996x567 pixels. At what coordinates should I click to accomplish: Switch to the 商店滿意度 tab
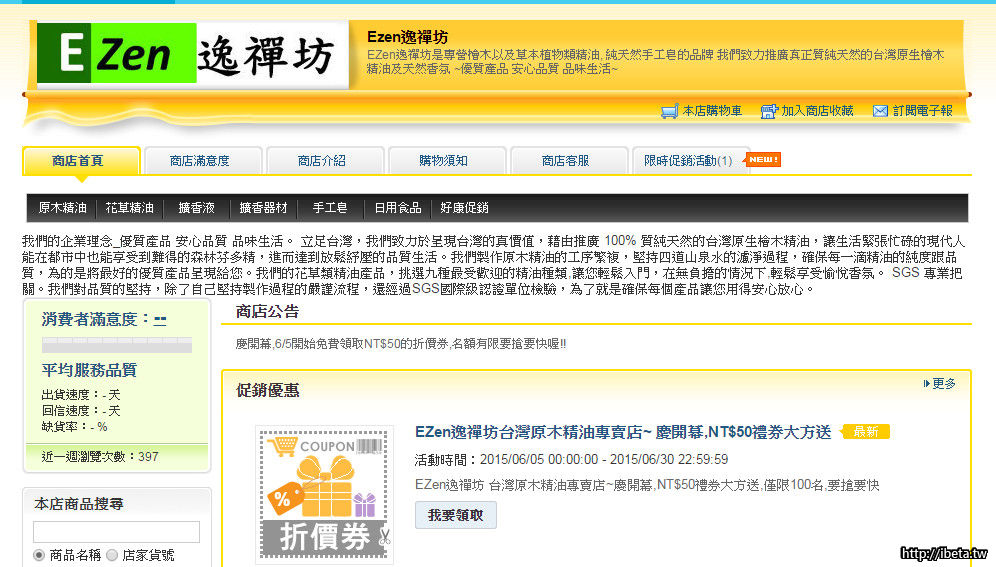pyautogui.click(x=199, y=161)
